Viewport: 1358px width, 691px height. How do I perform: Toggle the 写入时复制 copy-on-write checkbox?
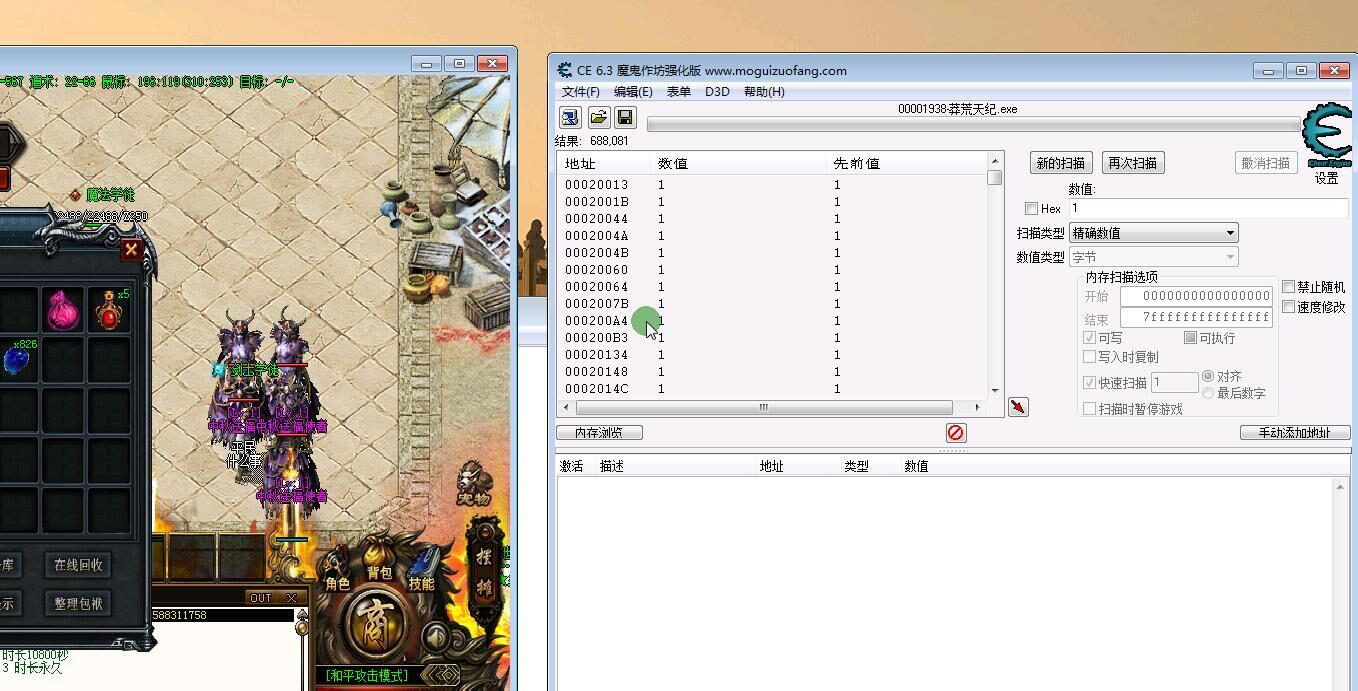point(1090,357)
